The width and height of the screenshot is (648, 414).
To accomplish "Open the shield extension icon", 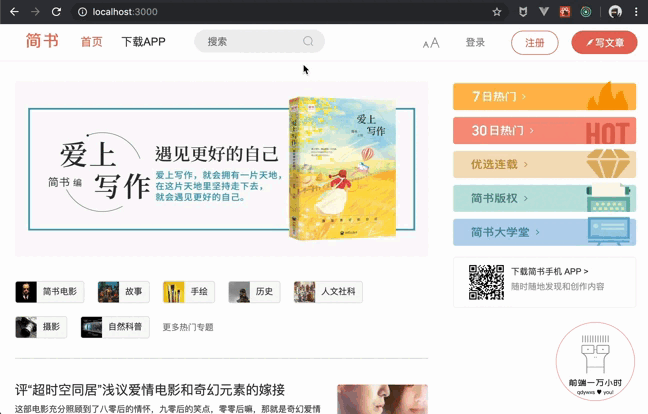I will [x=523, y=12].
